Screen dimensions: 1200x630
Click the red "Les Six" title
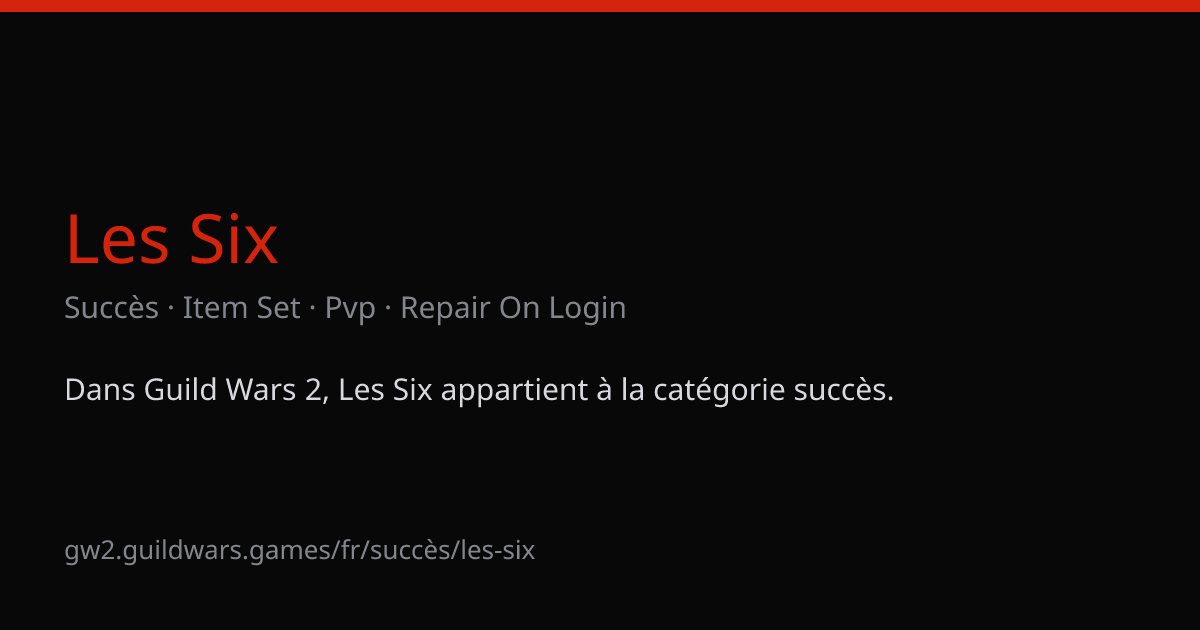pos(171,241)
